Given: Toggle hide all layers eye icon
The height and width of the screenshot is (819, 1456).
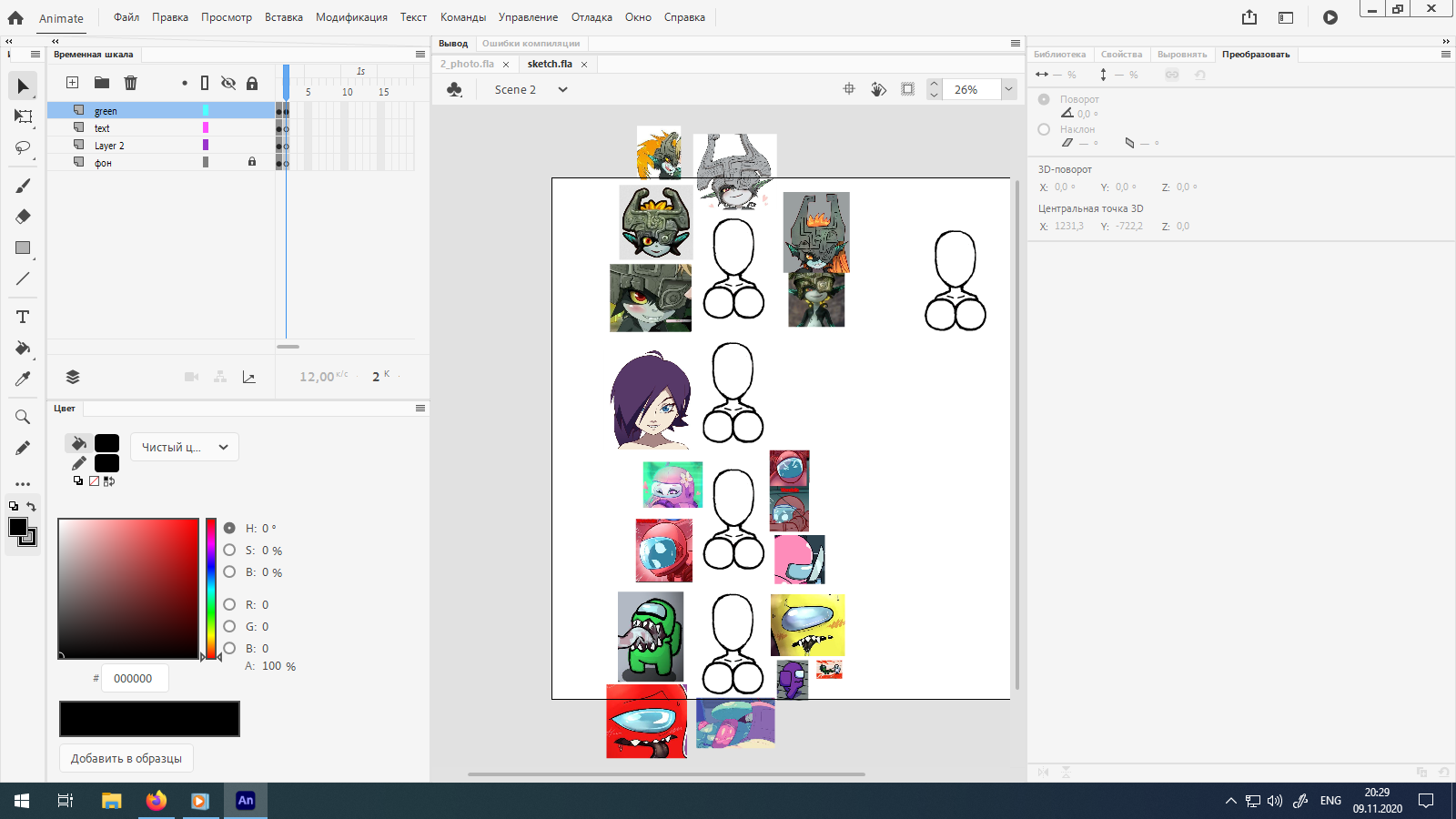Looking at the screenshot, I should 228,83.
